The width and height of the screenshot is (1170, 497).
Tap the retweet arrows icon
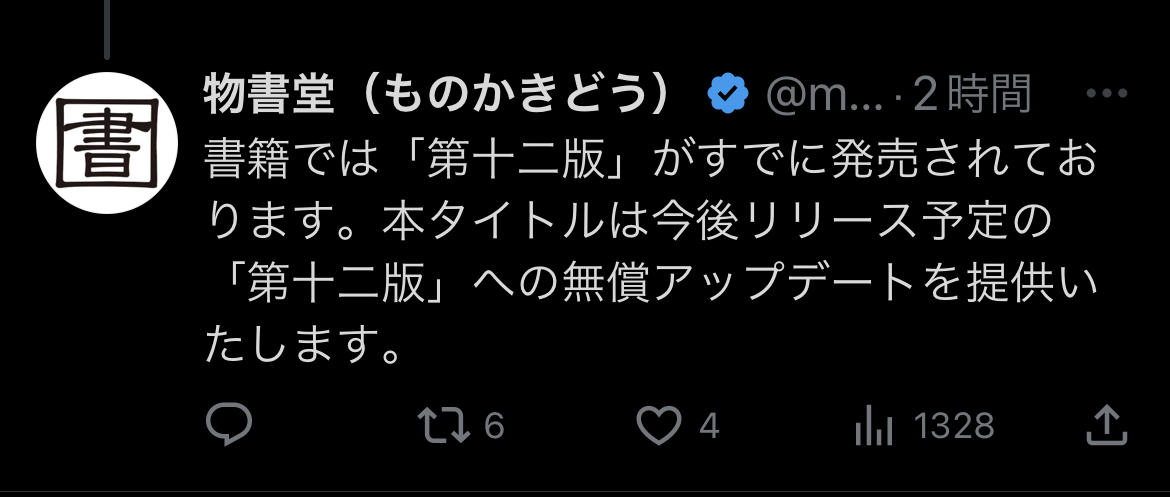[444, 425]
